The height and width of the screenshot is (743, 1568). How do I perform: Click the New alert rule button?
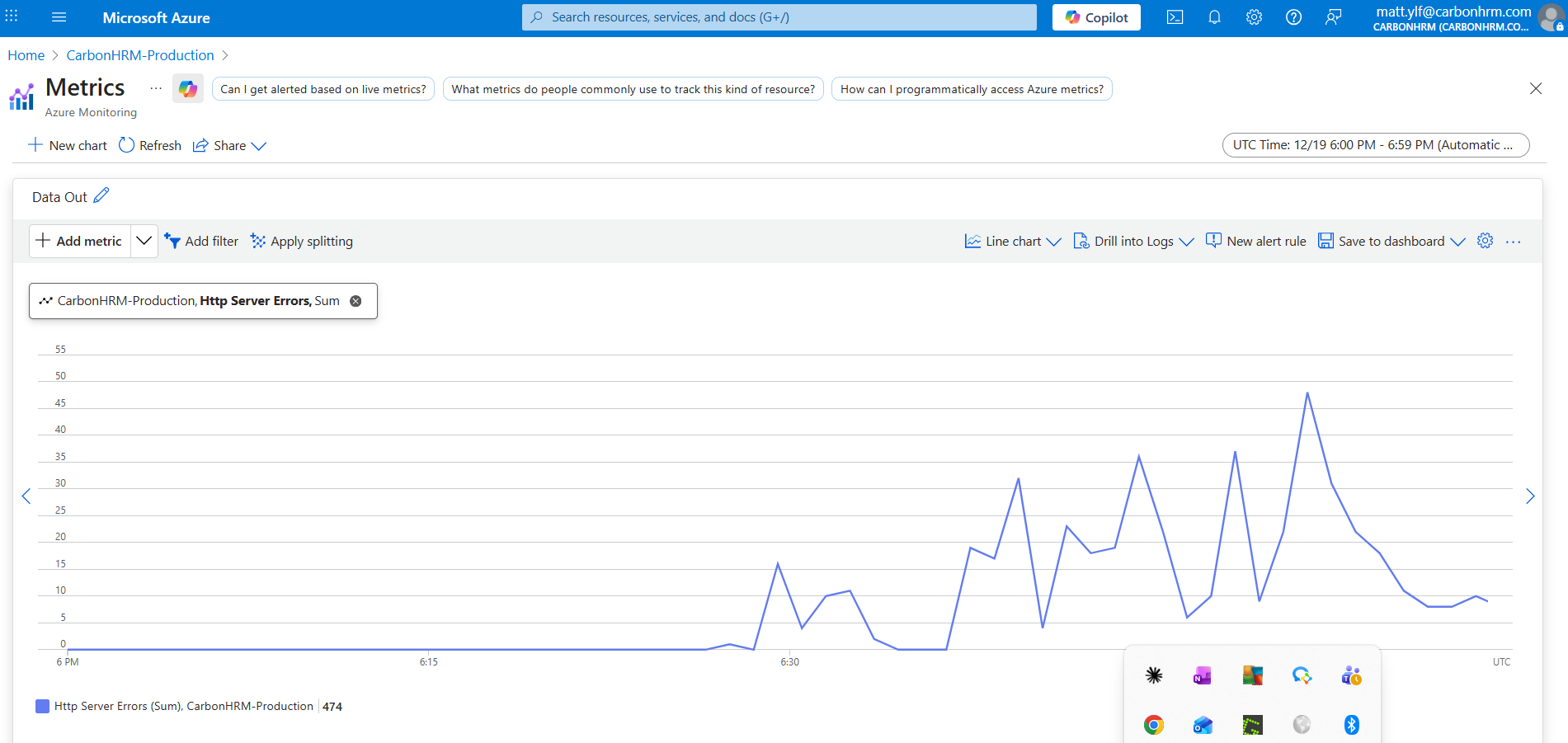[x=1256, y=242]
